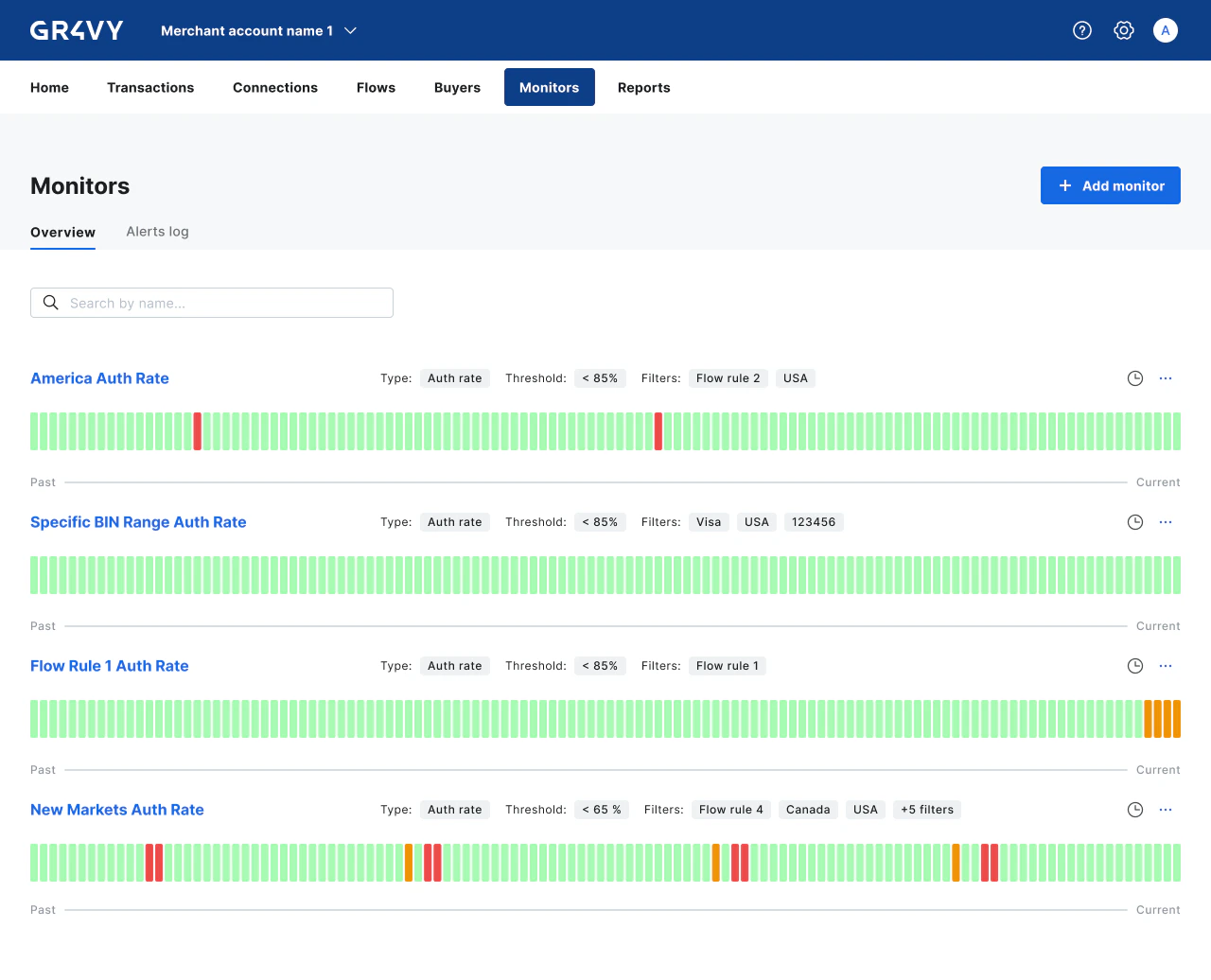Open more options for Specific BIN Range monitor
The height and width of the screenshot is (980, 1211).
pos(1166,522)
